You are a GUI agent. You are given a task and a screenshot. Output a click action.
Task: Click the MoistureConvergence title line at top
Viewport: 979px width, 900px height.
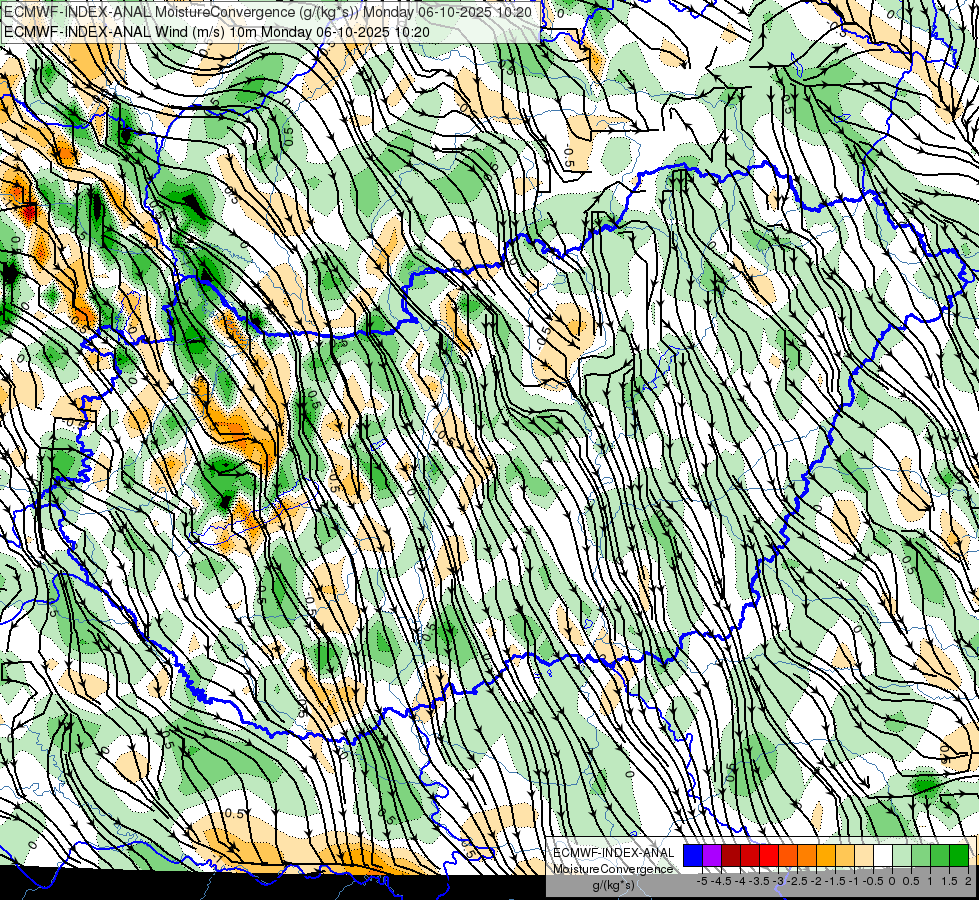tap(268, 12)
